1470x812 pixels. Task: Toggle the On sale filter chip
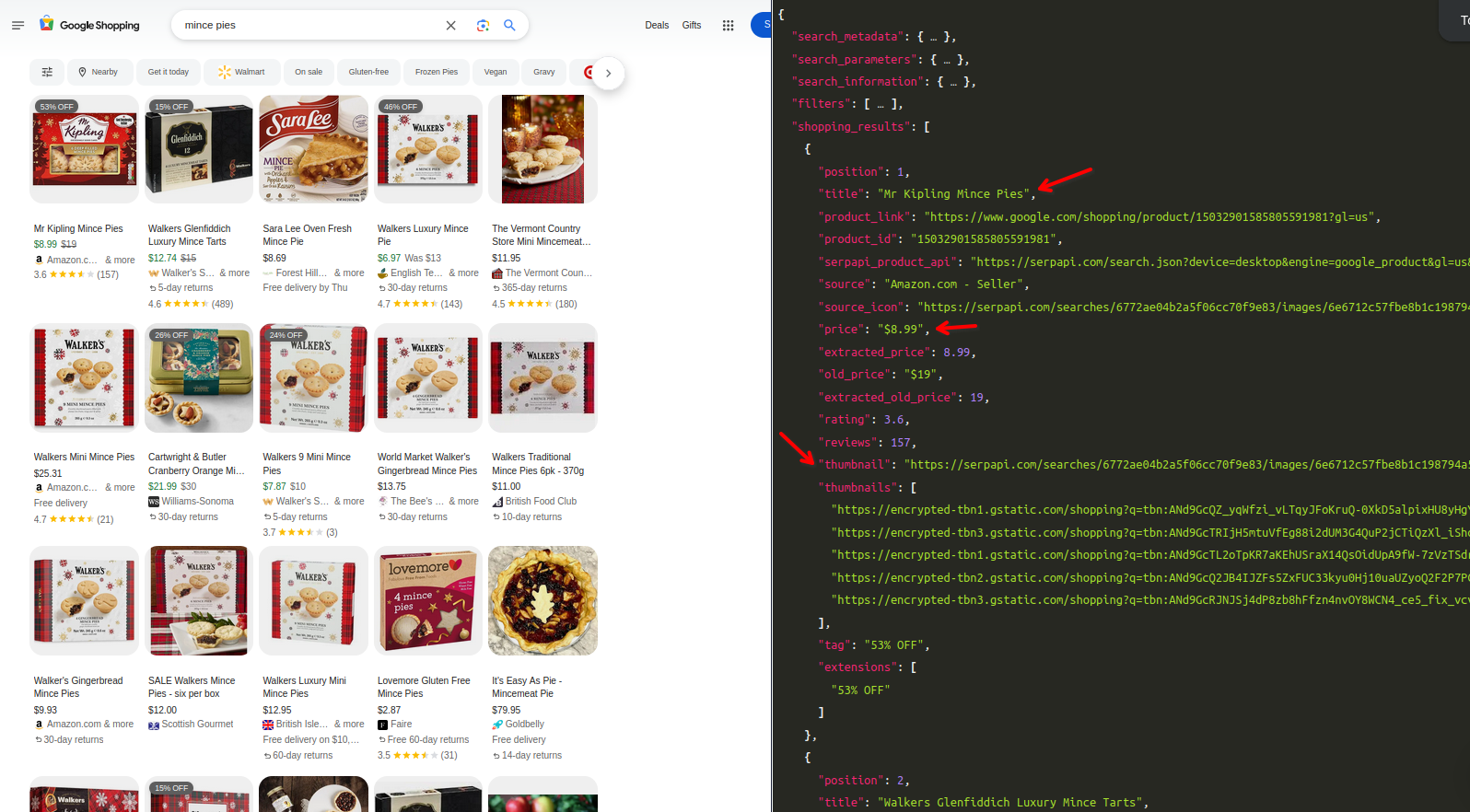[309, 72]
